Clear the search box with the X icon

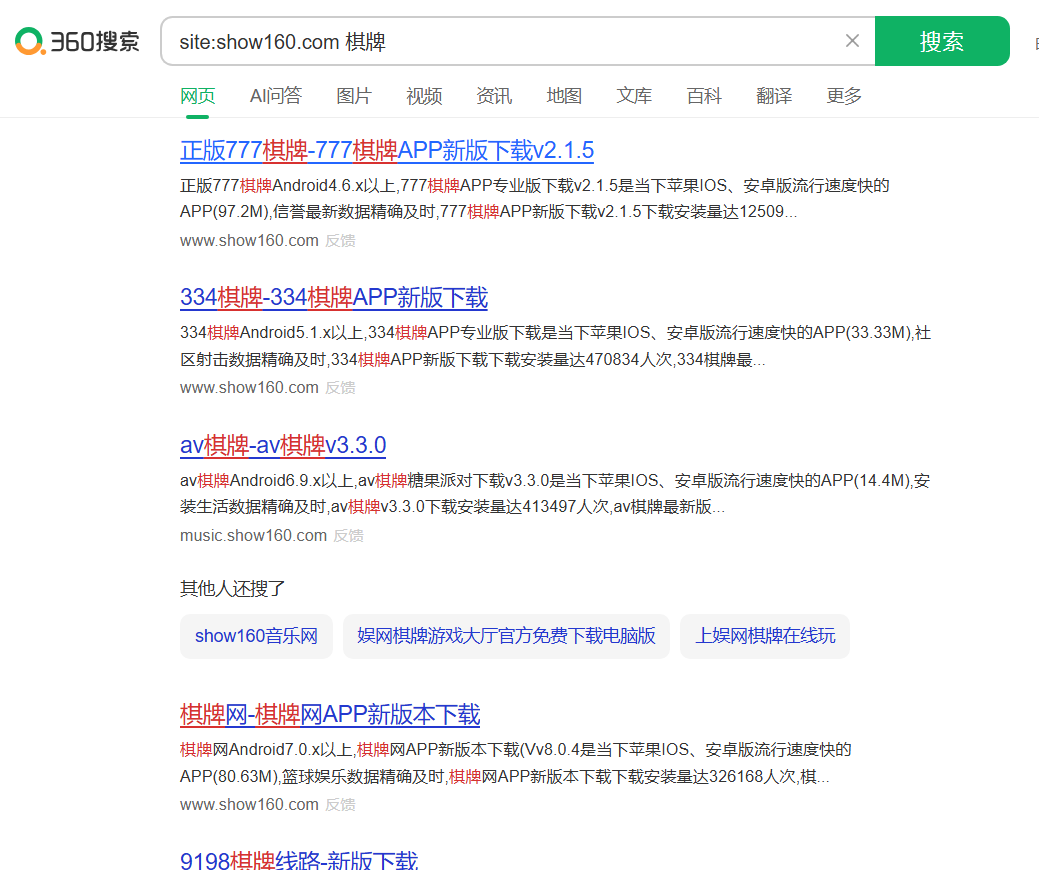pos(852,41)
